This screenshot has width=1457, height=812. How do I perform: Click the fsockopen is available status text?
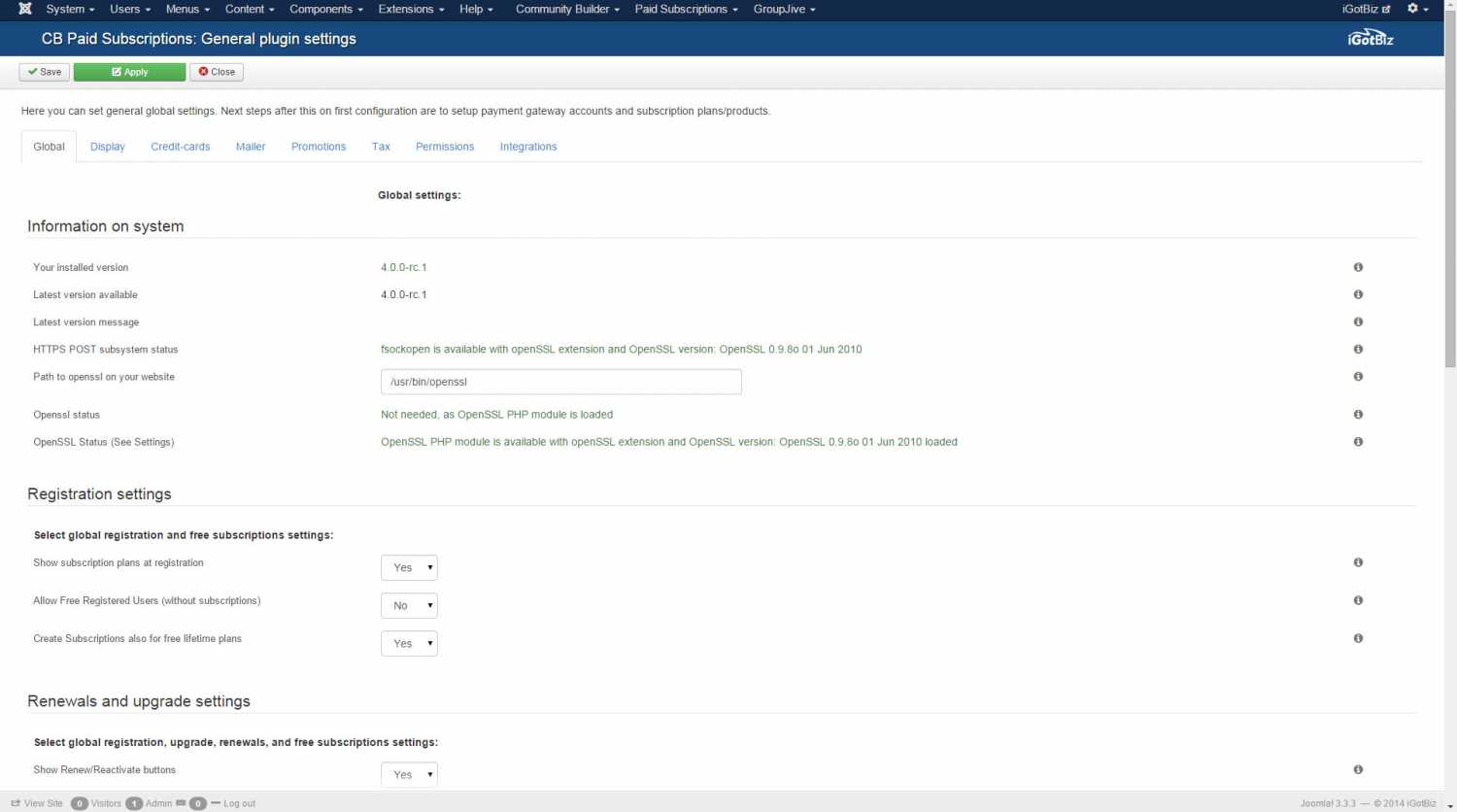[622, 349]
